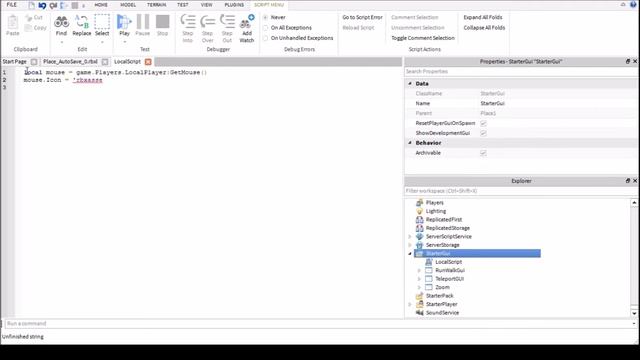Toggle the ShowDevelopmentGui checkbox
640x360 pixels.
click(x=483, y=133)
